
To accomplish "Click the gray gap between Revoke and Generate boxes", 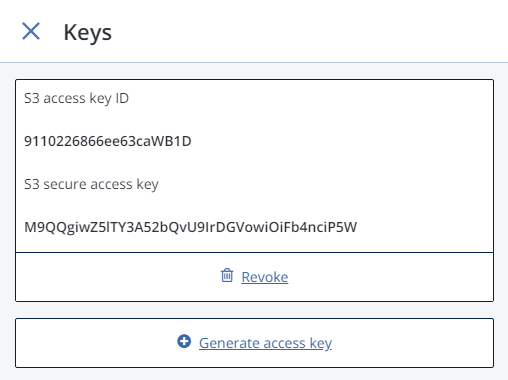I will pyautogui.click(x=254, y=310).
